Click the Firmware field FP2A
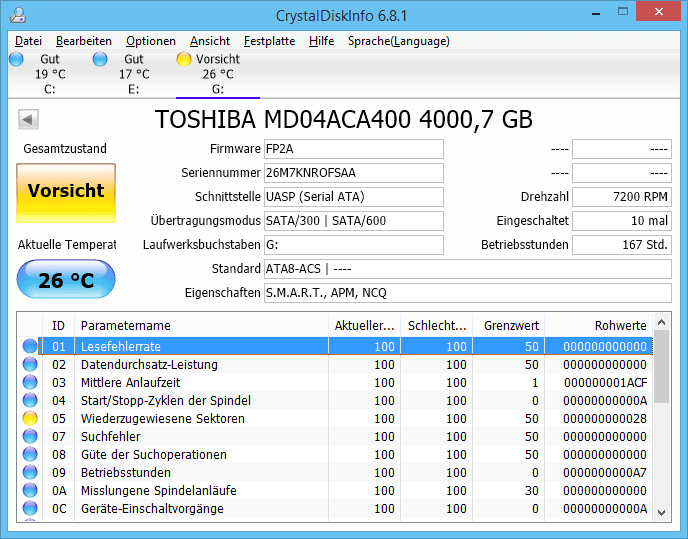Viewport: 688px width, 539px height. tap(354, 149)
